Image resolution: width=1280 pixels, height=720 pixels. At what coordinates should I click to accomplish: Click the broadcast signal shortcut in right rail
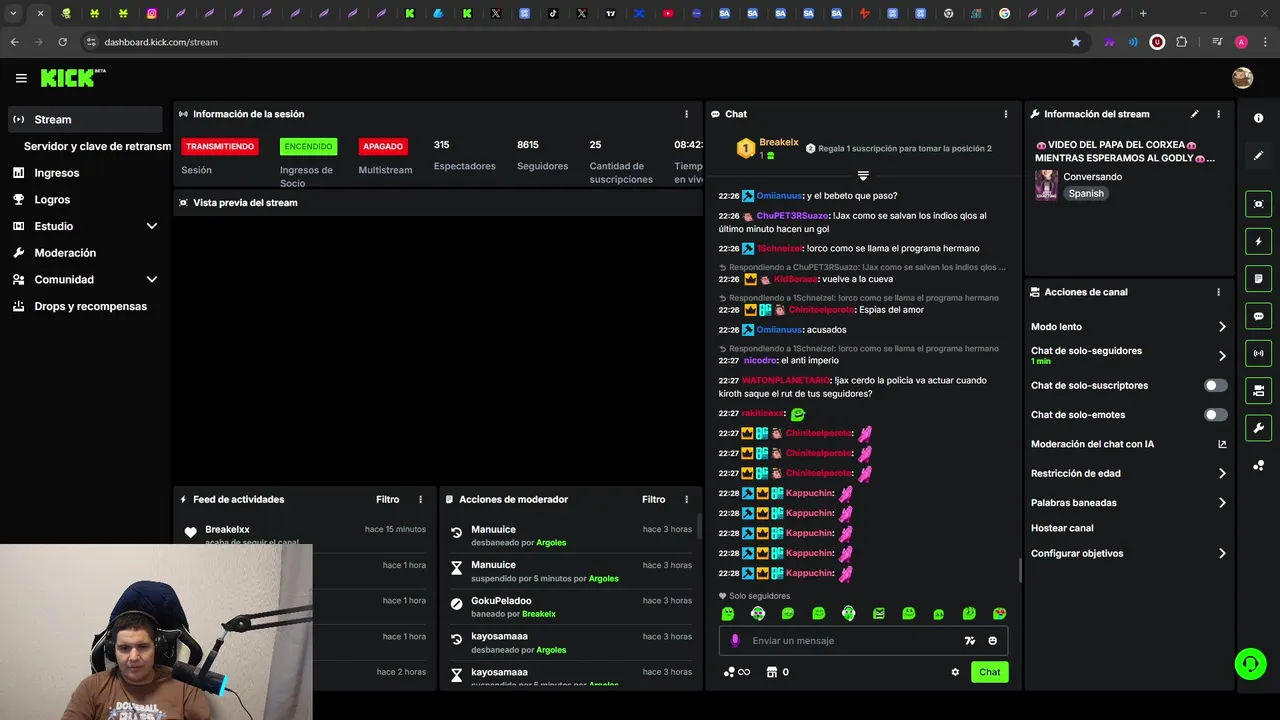(1258, 353)
